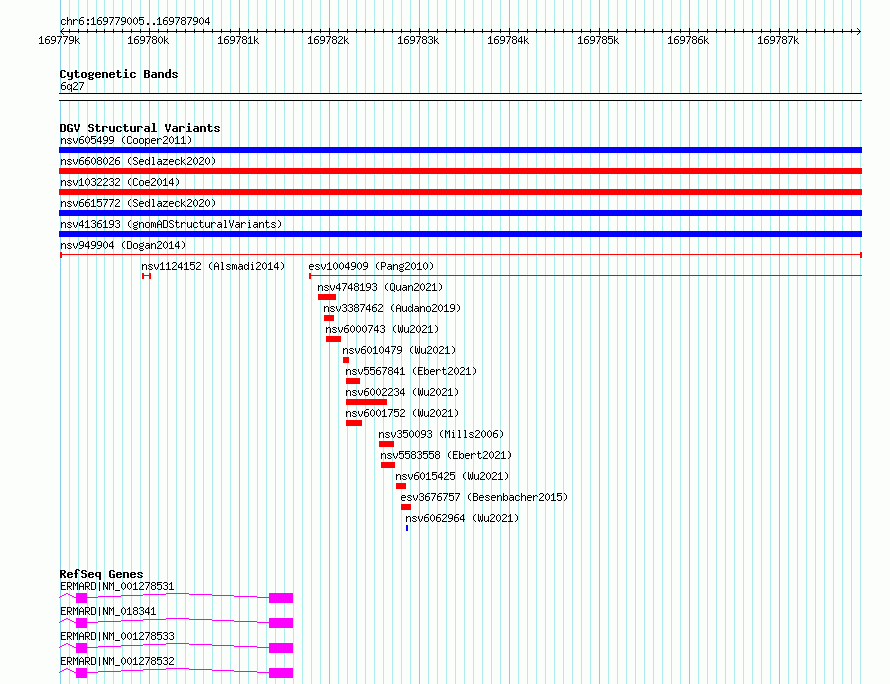This screenshot has height=684, width=890.
Task: Click the nsv6015425 (Wu2021) red block
Action: tap(401, 486)
